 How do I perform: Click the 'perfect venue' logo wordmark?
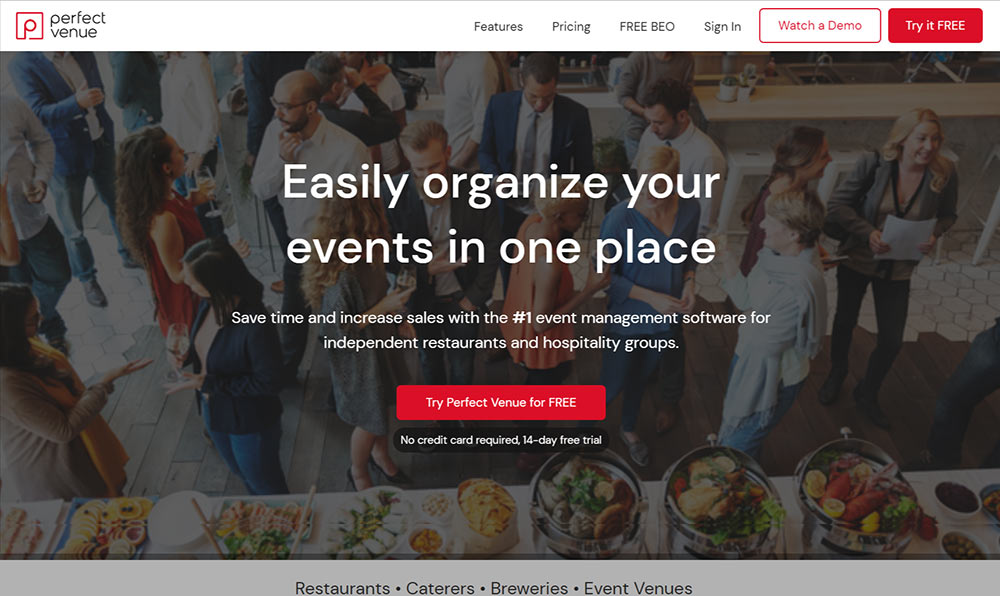78,25
